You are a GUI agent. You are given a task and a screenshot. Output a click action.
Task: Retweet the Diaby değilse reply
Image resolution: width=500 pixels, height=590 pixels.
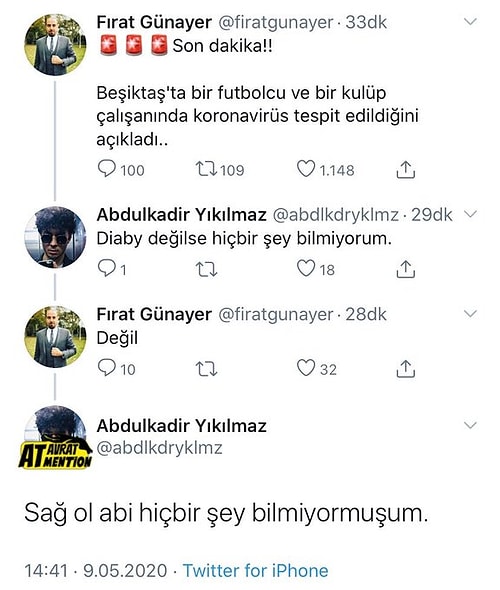click(206, 269)
